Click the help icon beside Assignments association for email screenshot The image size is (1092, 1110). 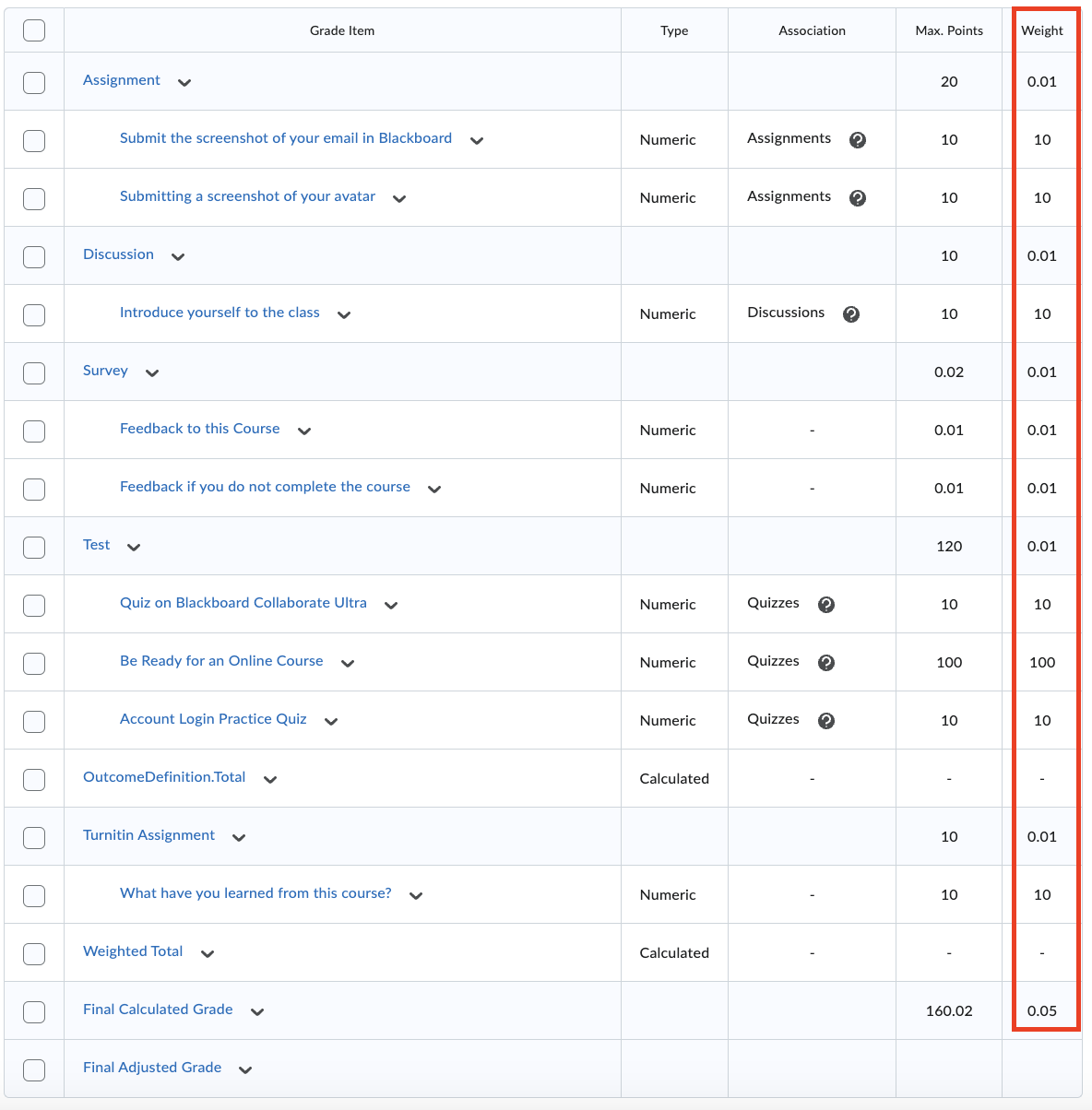(x=858, y=140)
